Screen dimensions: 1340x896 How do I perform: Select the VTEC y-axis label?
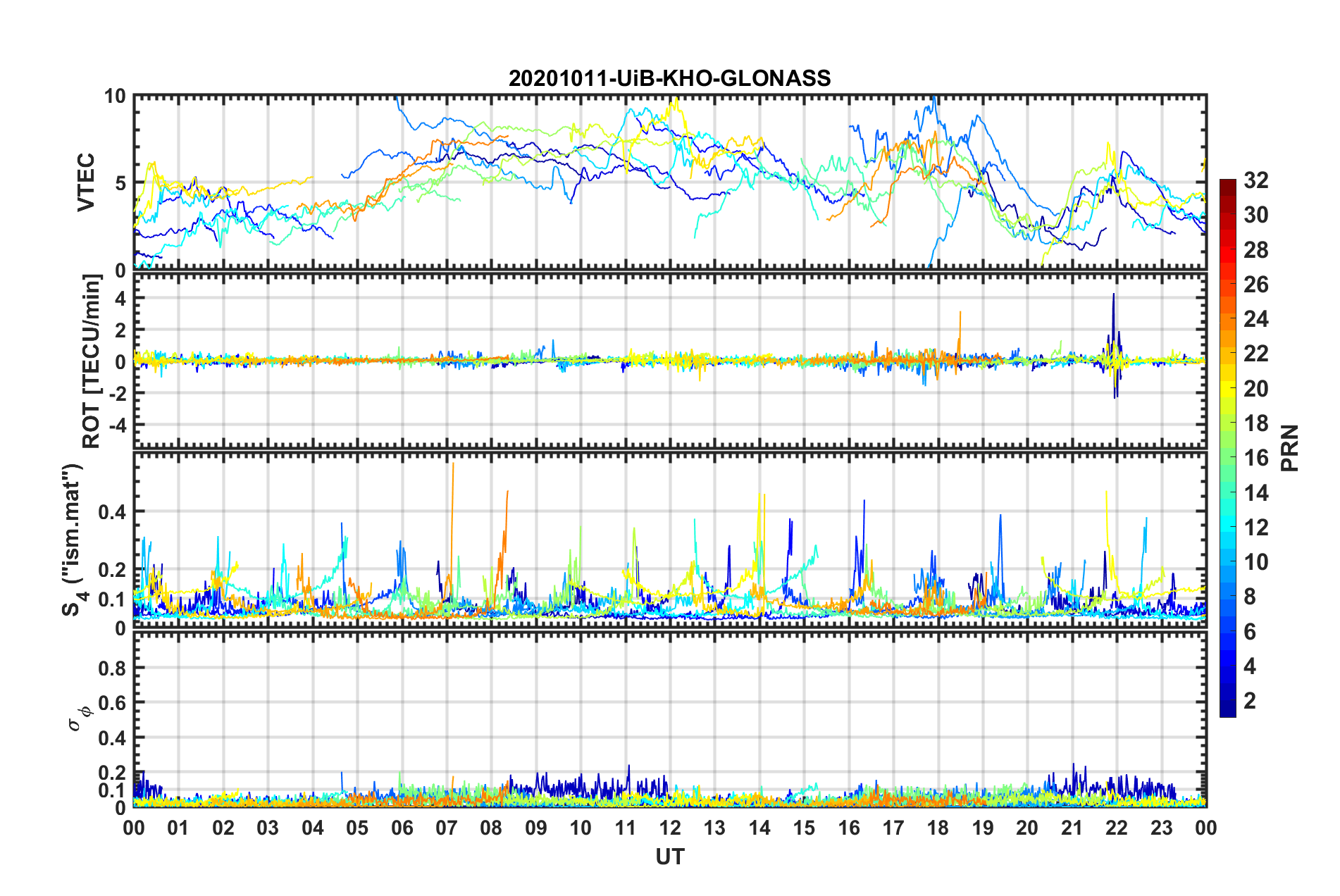[x=86, y=182]
